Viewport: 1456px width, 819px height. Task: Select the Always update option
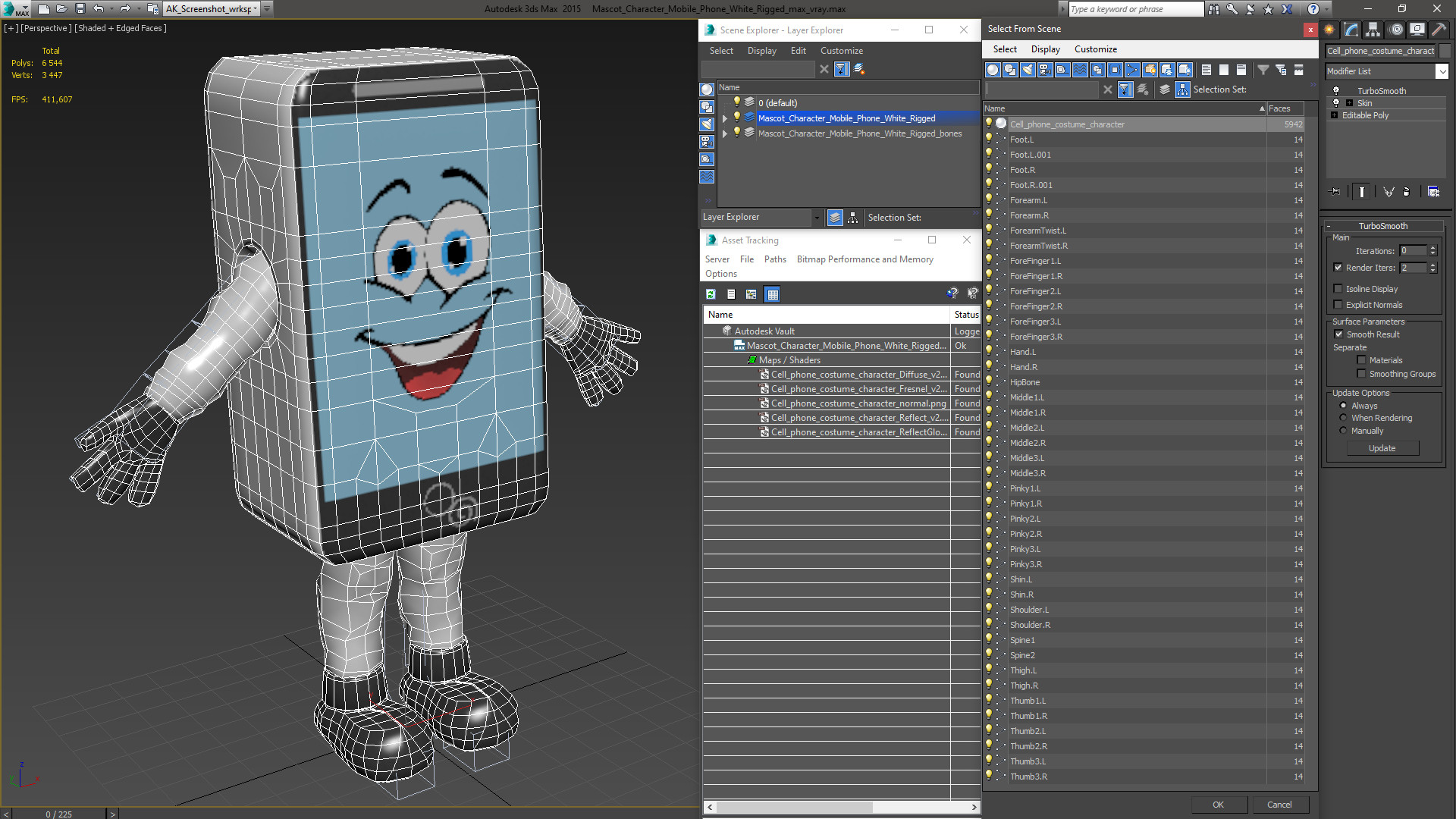point(1343,406)
